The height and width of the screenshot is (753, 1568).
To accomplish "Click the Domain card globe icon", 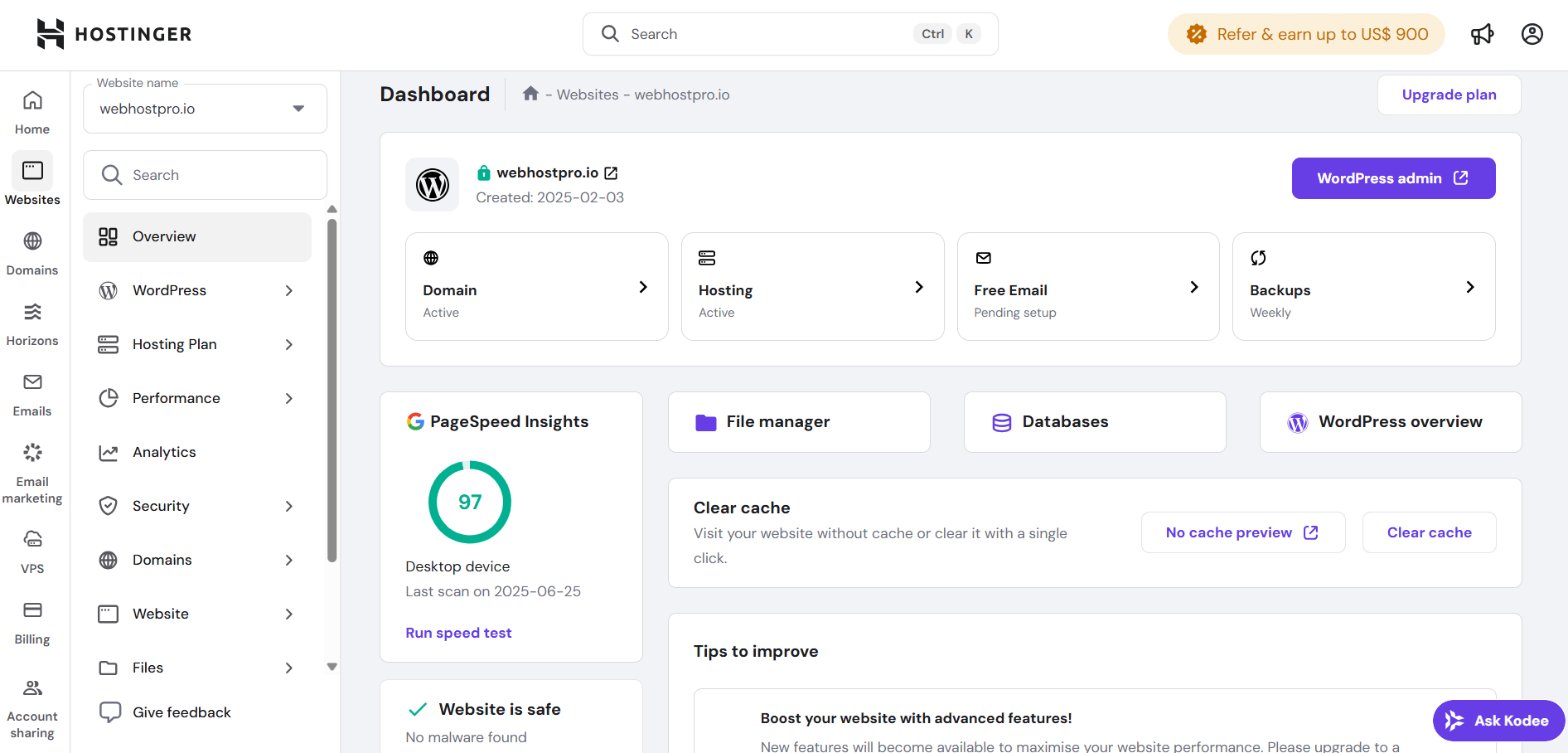I will click(x=431, y=258).
